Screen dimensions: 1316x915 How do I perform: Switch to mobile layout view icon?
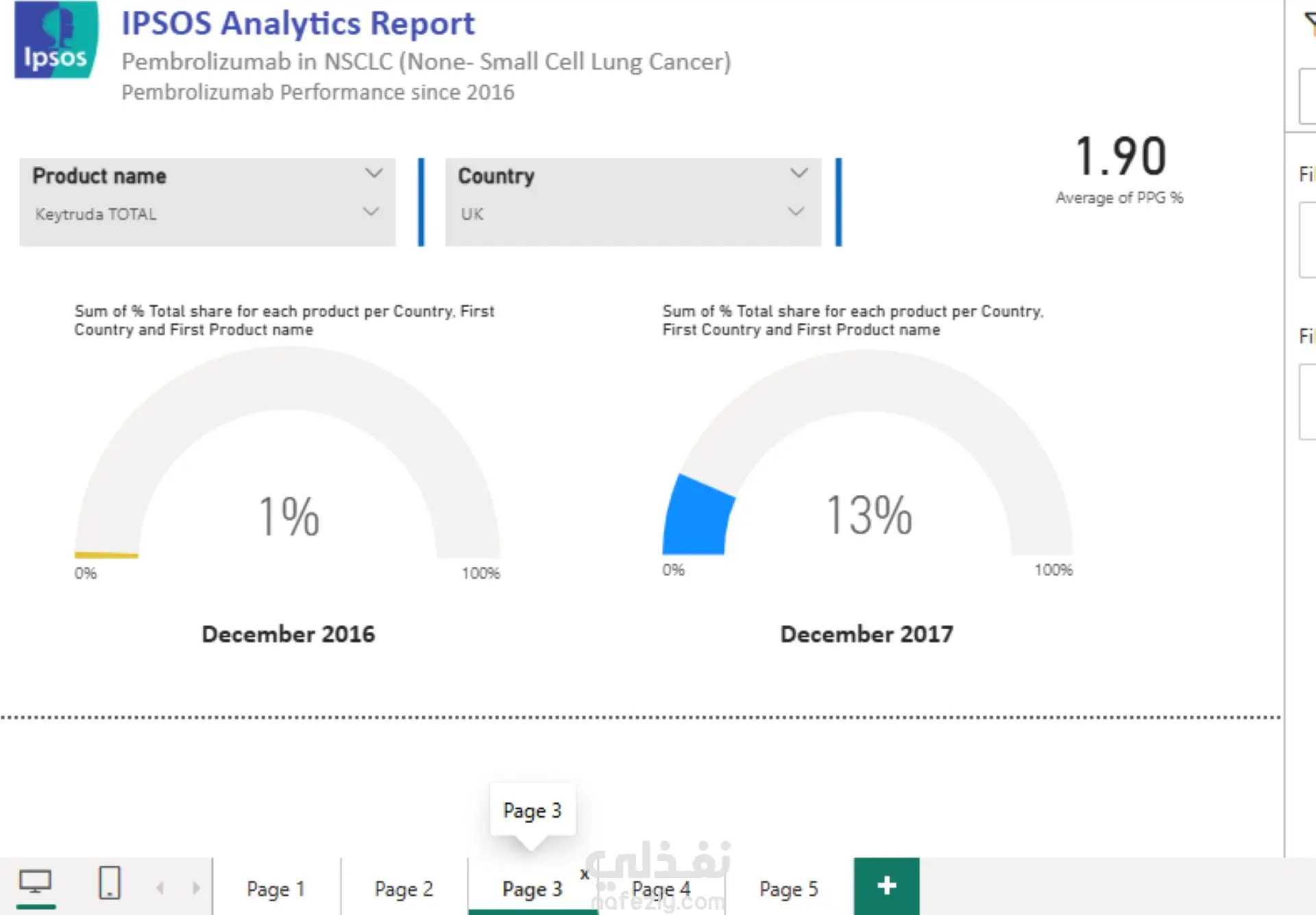pyautogui.click(x=110, y=883)
